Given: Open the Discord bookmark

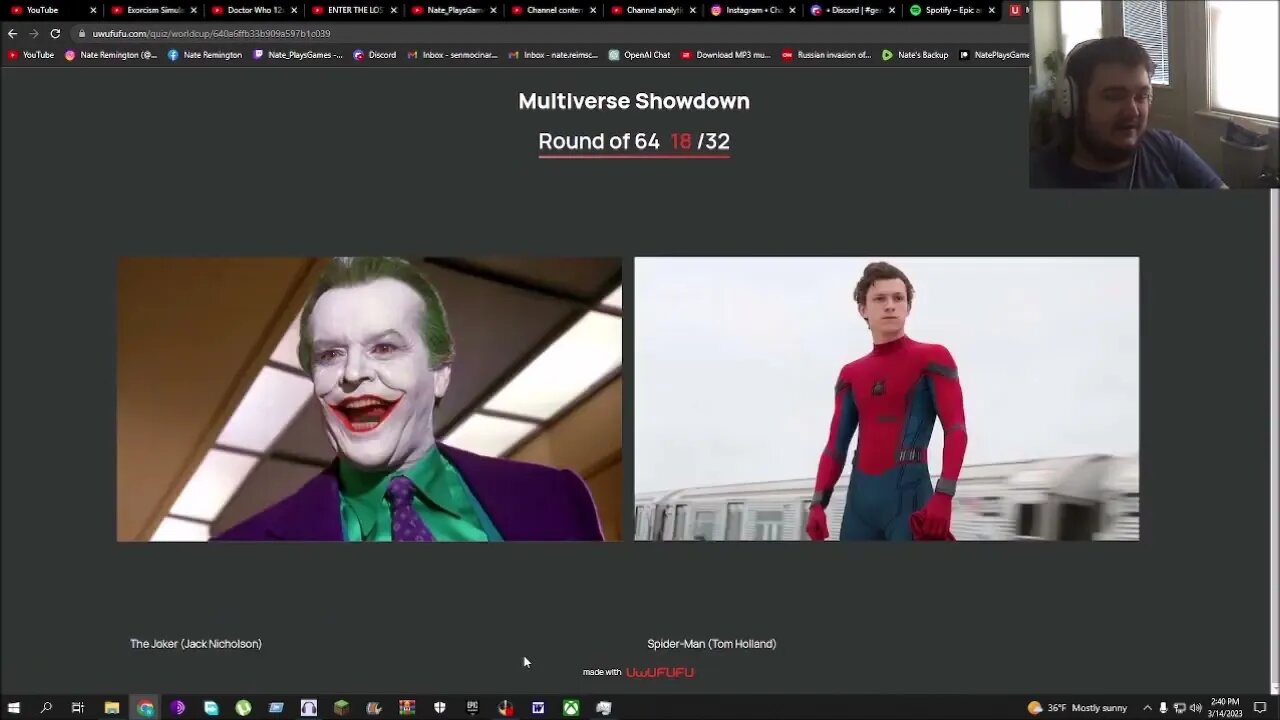Looking at the screenshot, I should [375, 55].
